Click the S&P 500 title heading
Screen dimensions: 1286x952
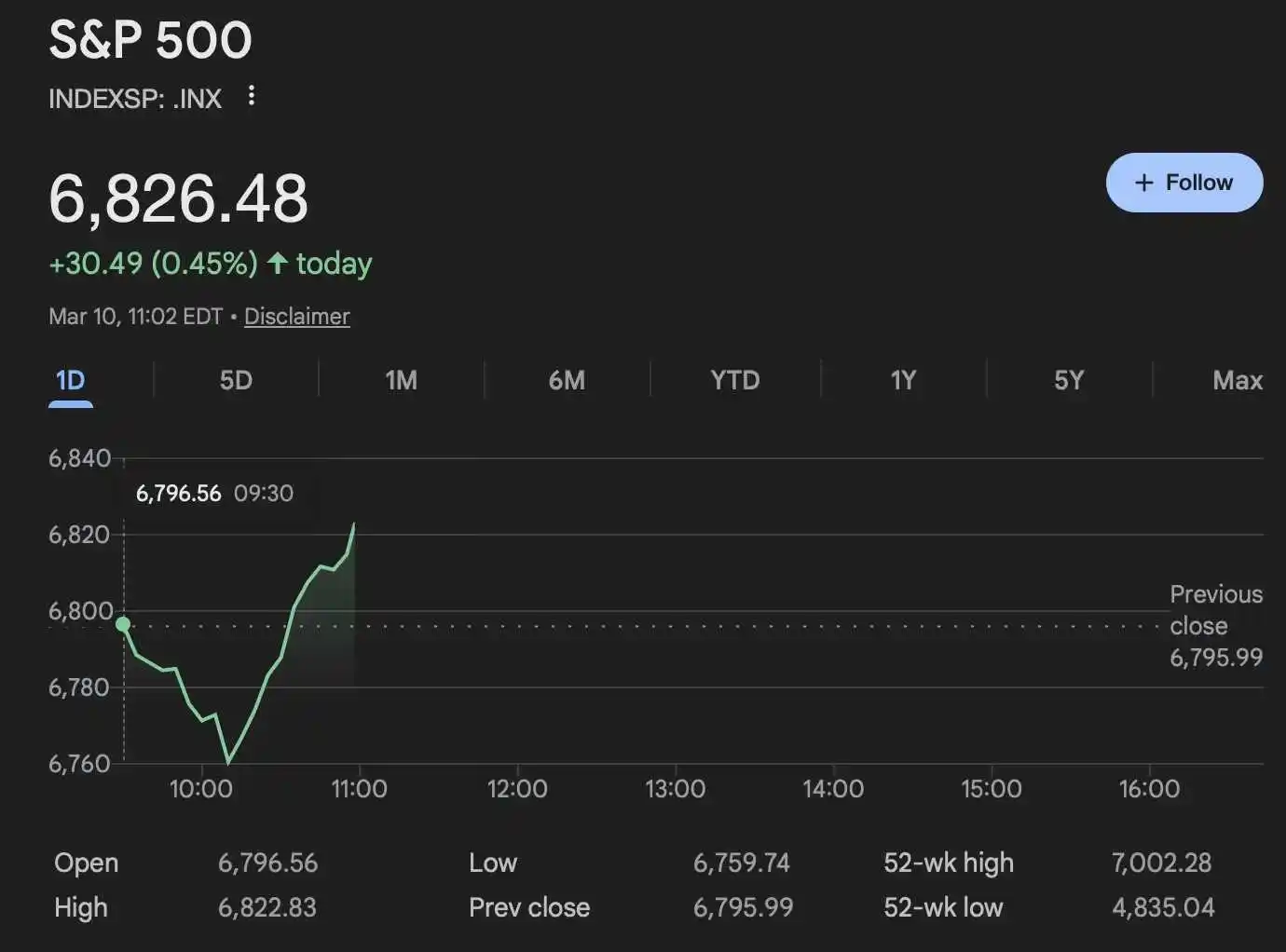[x=150, y=40]
